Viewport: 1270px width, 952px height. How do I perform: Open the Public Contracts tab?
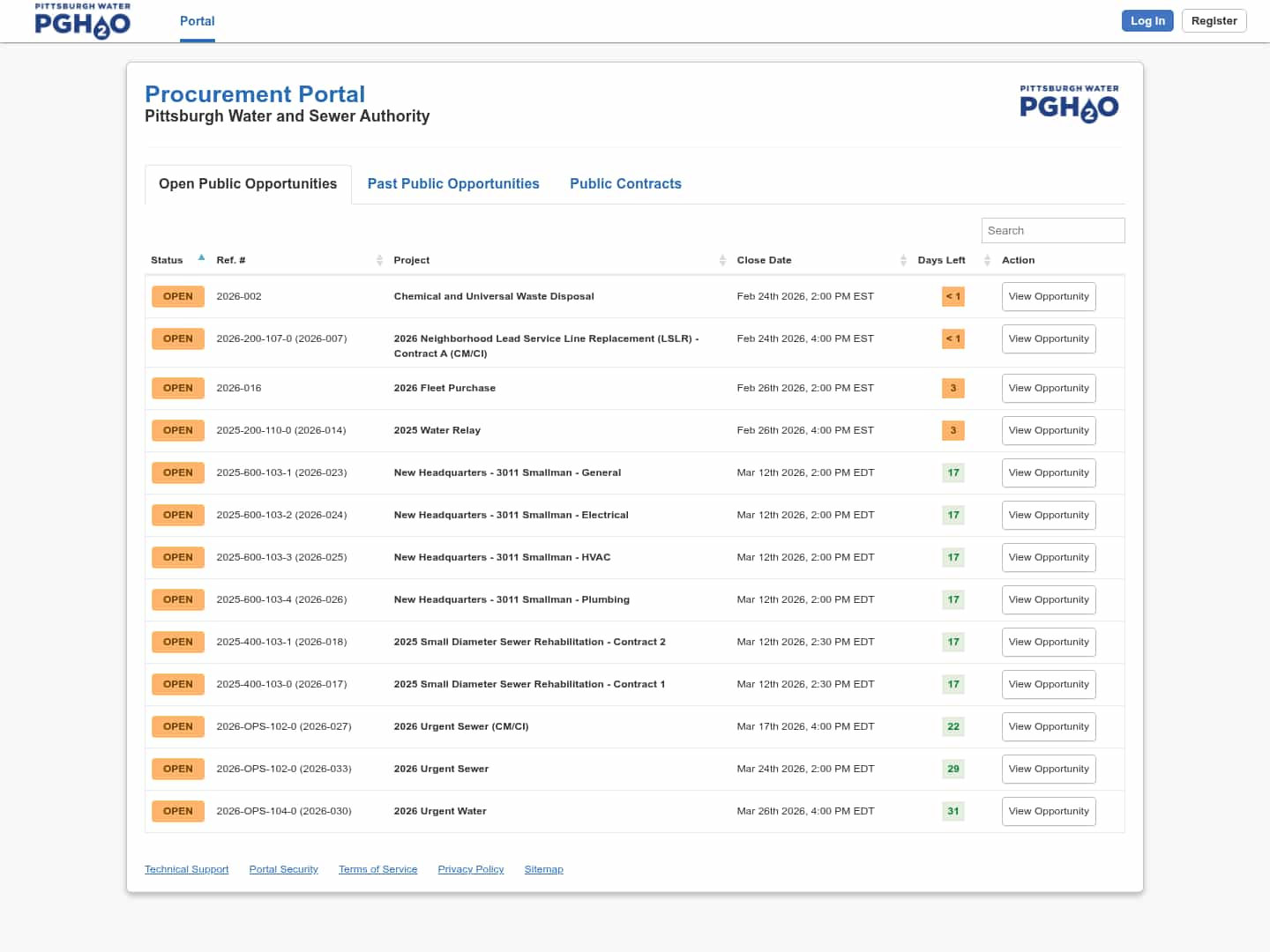coord(625,183)
